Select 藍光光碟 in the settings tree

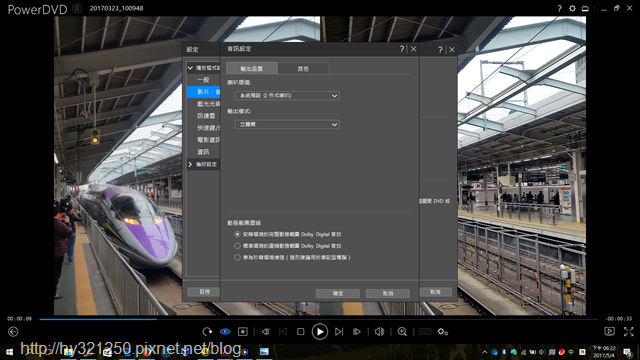pyautogui.click(x=208, y=104)
